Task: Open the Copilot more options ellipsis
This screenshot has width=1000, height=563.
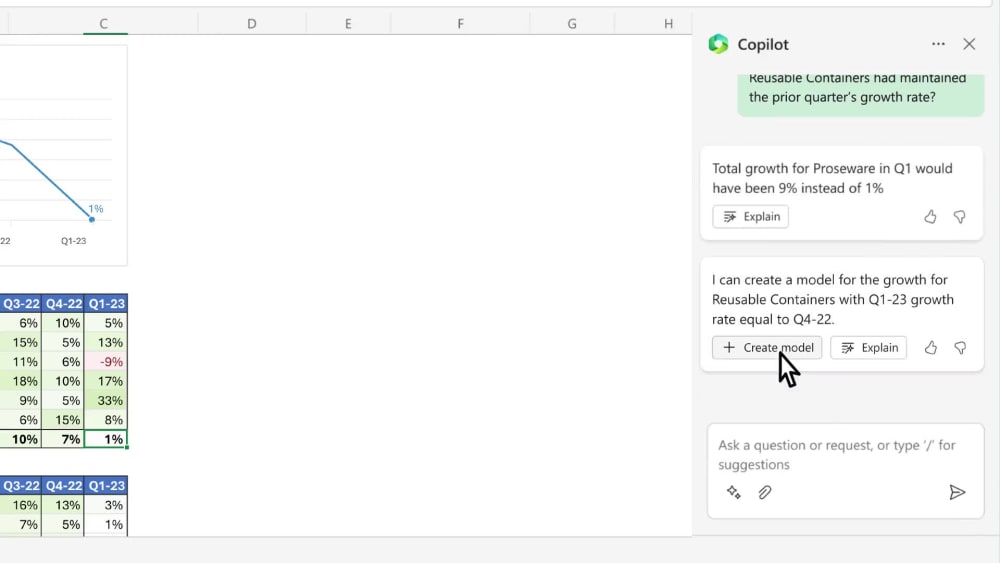Action: (938, 44)
